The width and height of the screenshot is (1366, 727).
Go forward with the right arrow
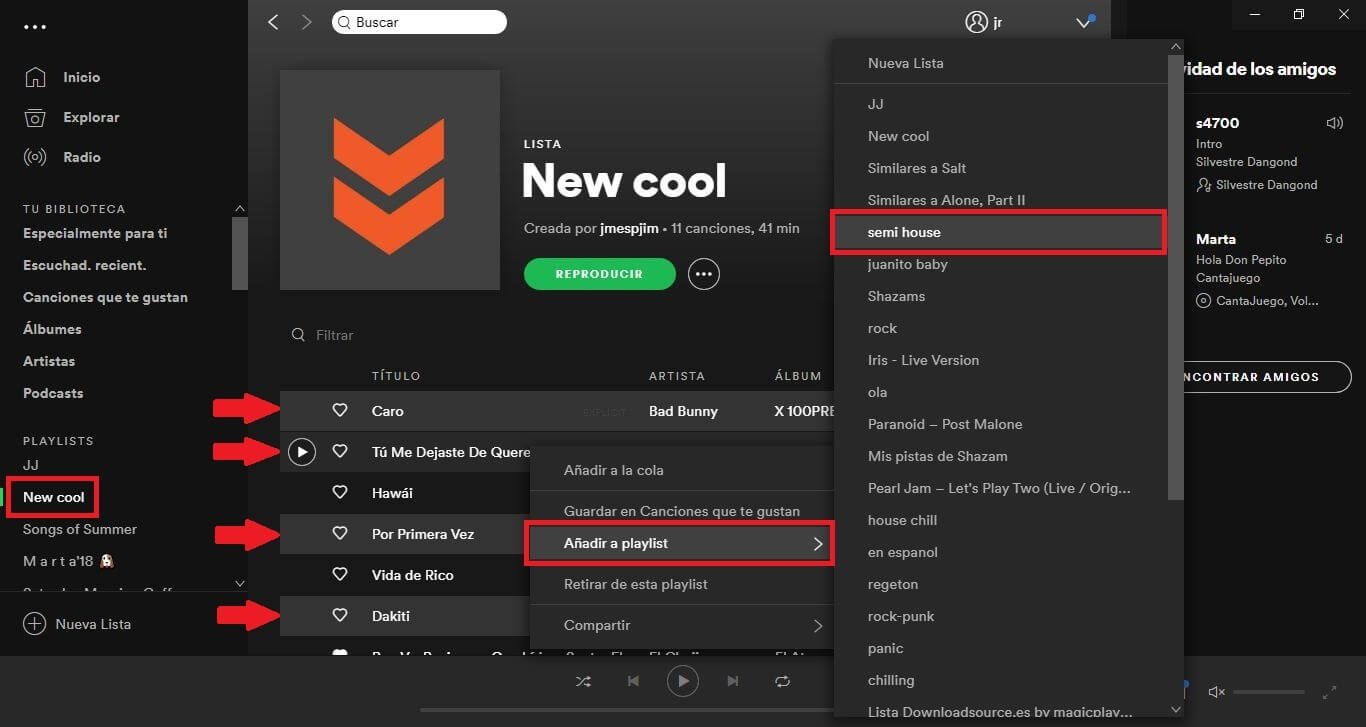(x=306, y=22)
